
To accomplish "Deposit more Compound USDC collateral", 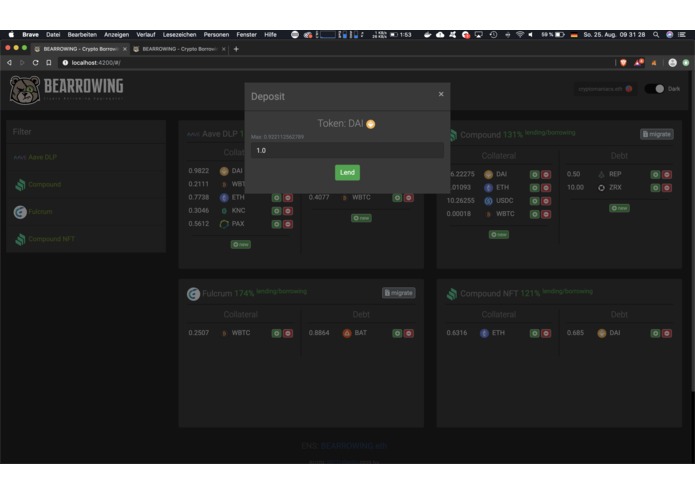I will 535,201.
